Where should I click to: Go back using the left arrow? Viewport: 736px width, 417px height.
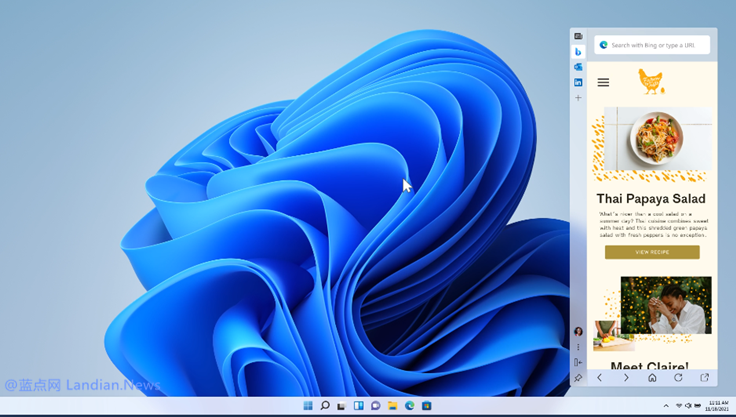pyautogui.click(x=600, y=378)
